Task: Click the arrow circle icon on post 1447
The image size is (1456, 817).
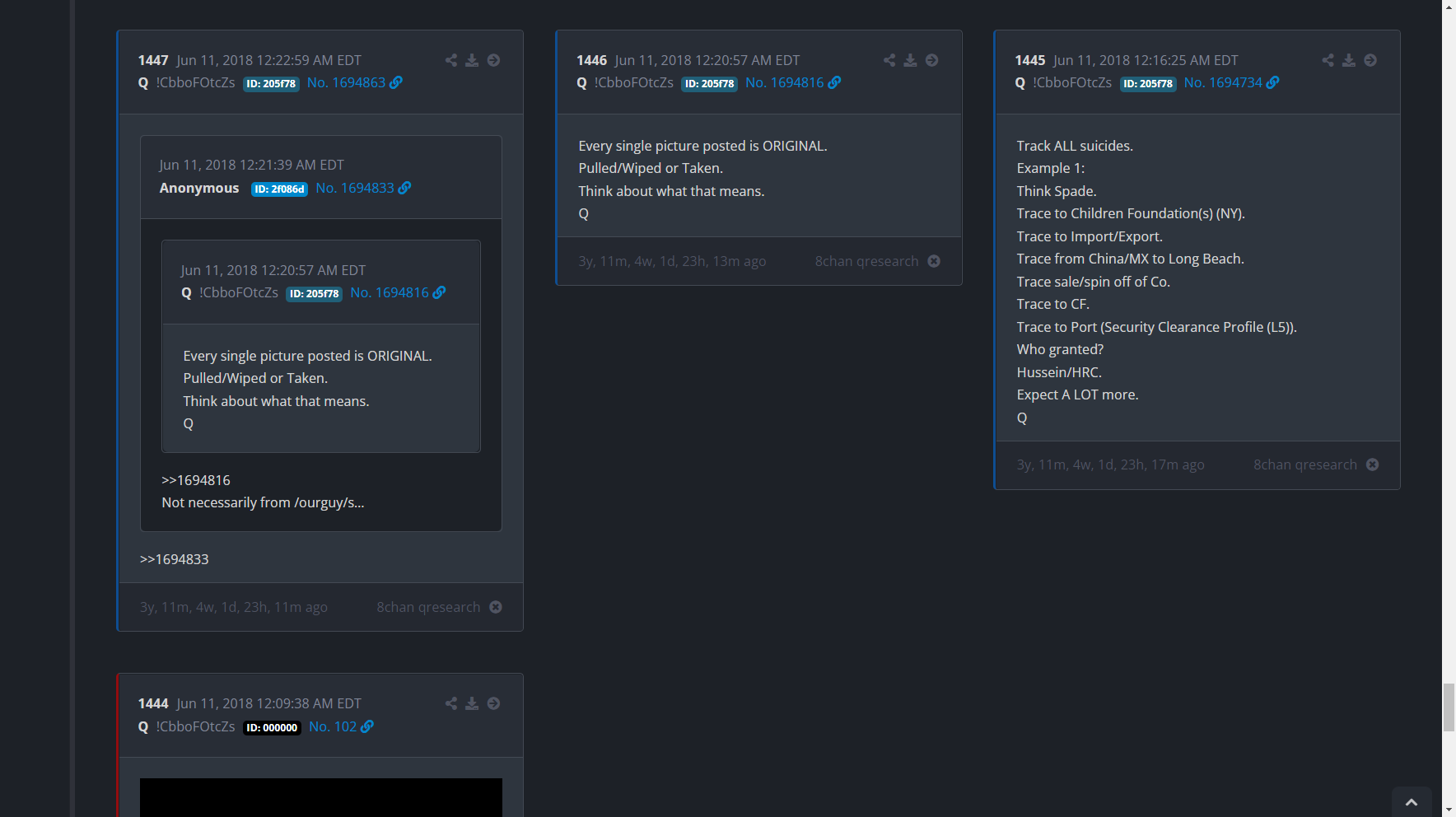Action: 493,60
